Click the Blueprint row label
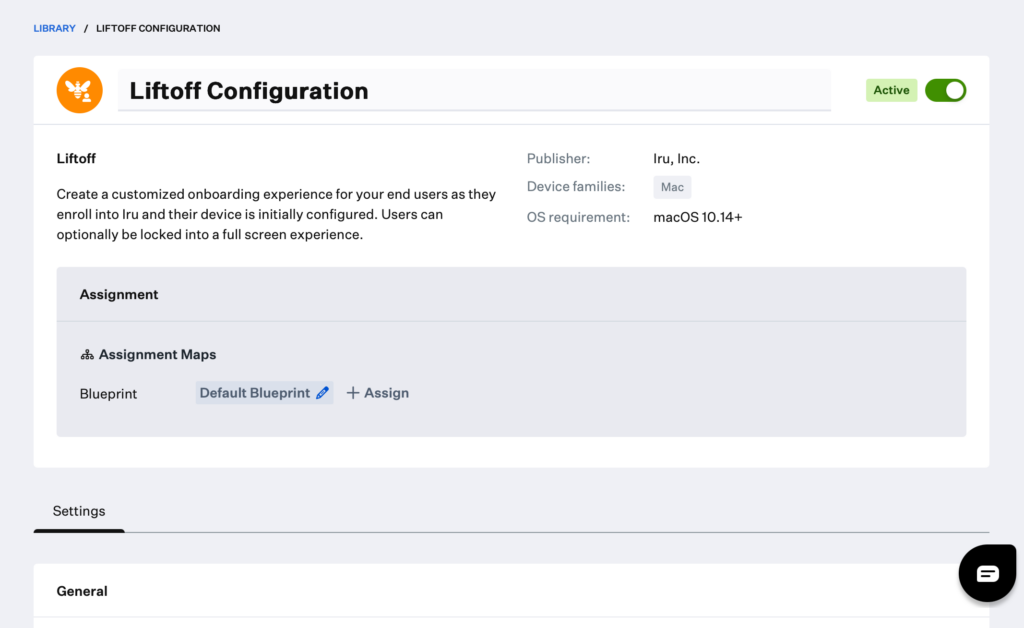The height and width of the screenshot is (628, 1024). point(108,394)
